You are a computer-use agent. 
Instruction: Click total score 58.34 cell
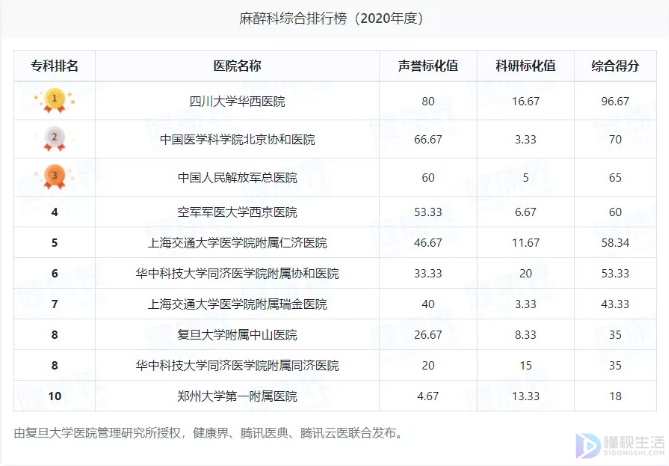click(x=615, y=243)
